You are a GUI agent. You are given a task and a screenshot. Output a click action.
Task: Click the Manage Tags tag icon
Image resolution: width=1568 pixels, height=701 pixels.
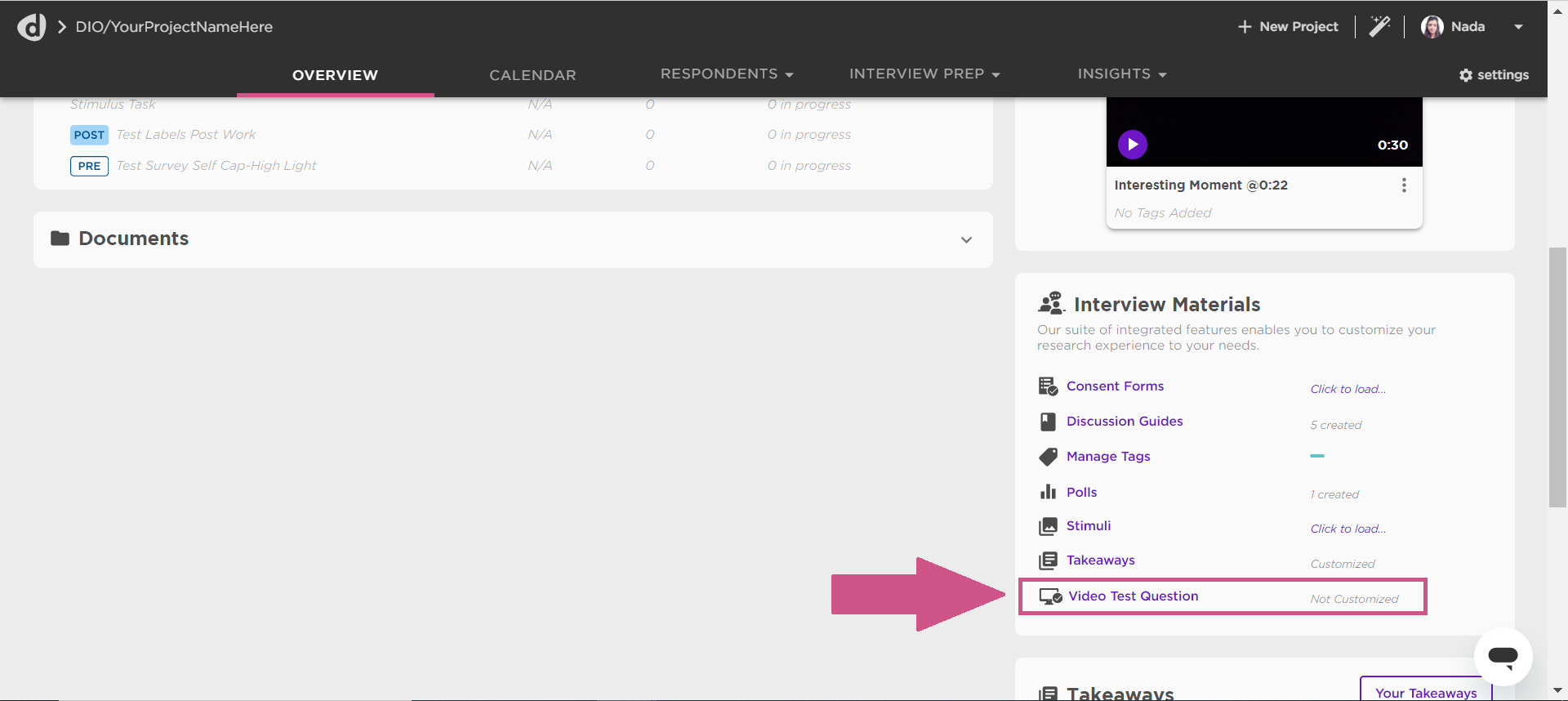tap(1048, 457)
